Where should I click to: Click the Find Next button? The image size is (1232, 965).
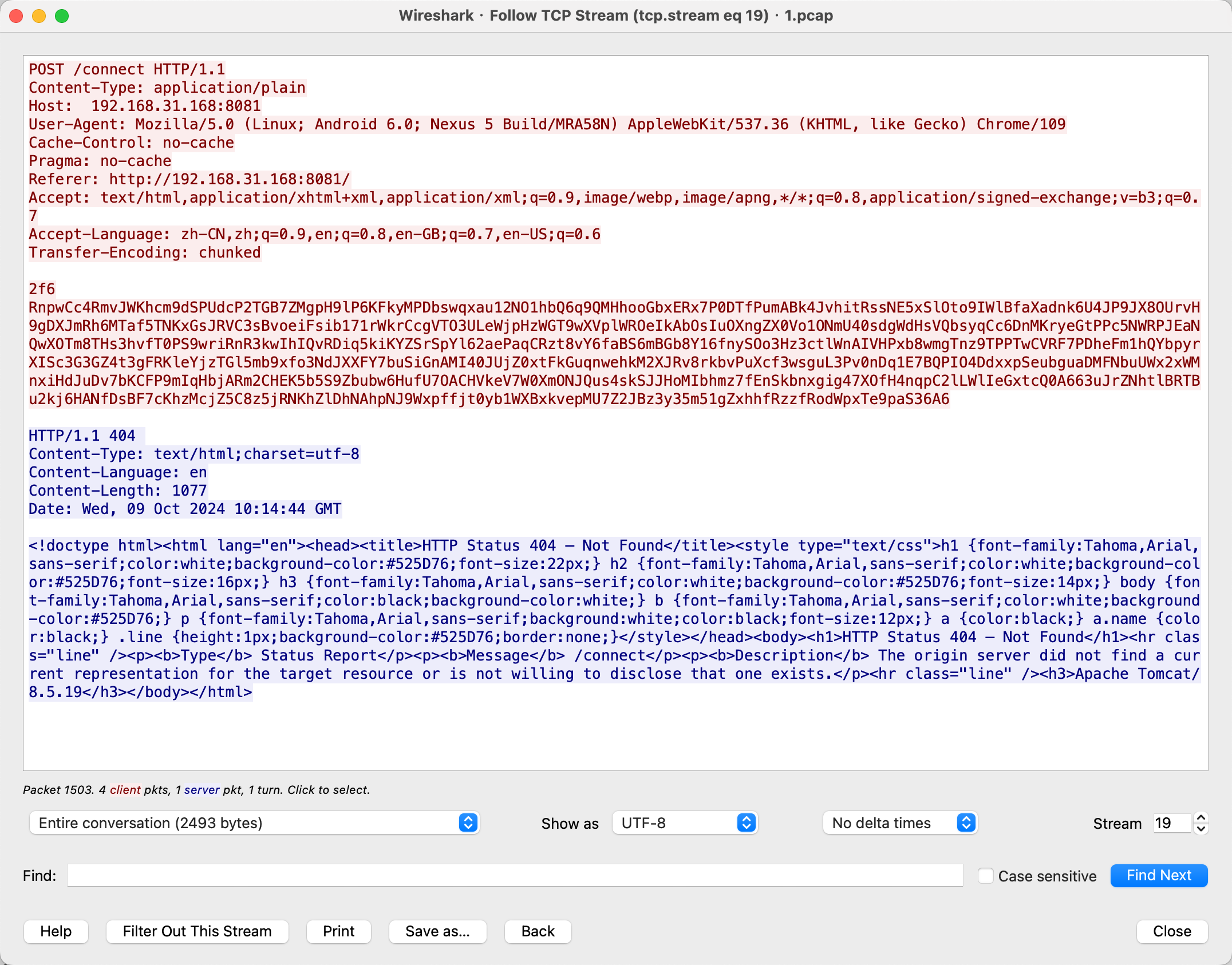point(1159,876)
